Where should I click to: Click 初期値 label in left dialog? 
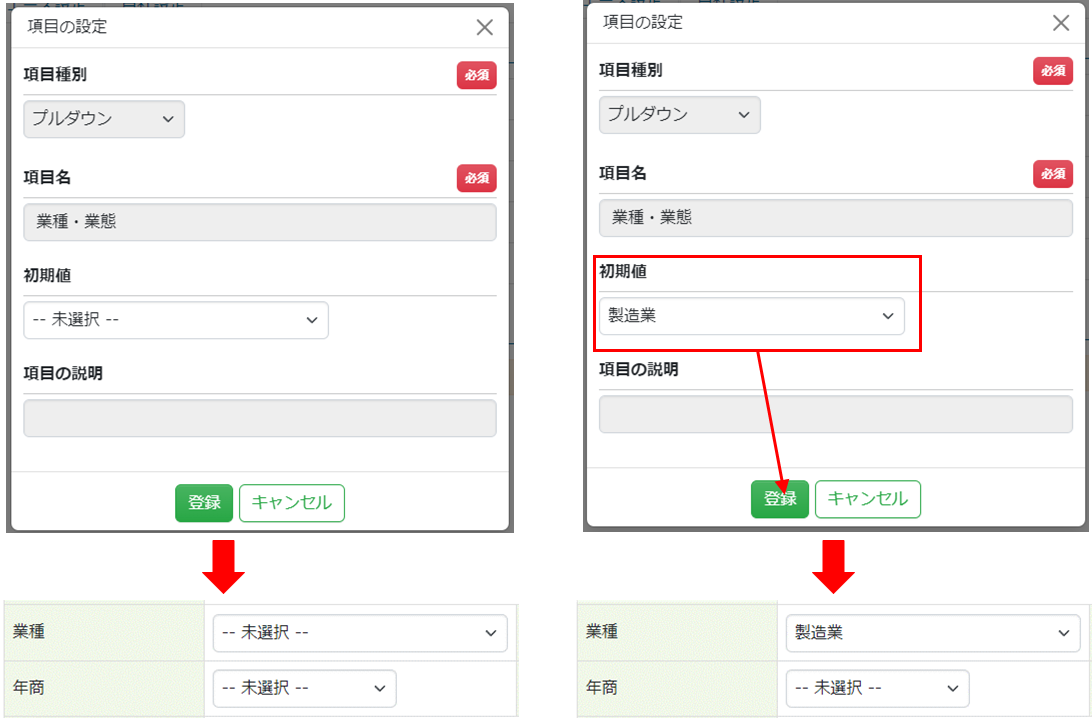coord(47,276)
